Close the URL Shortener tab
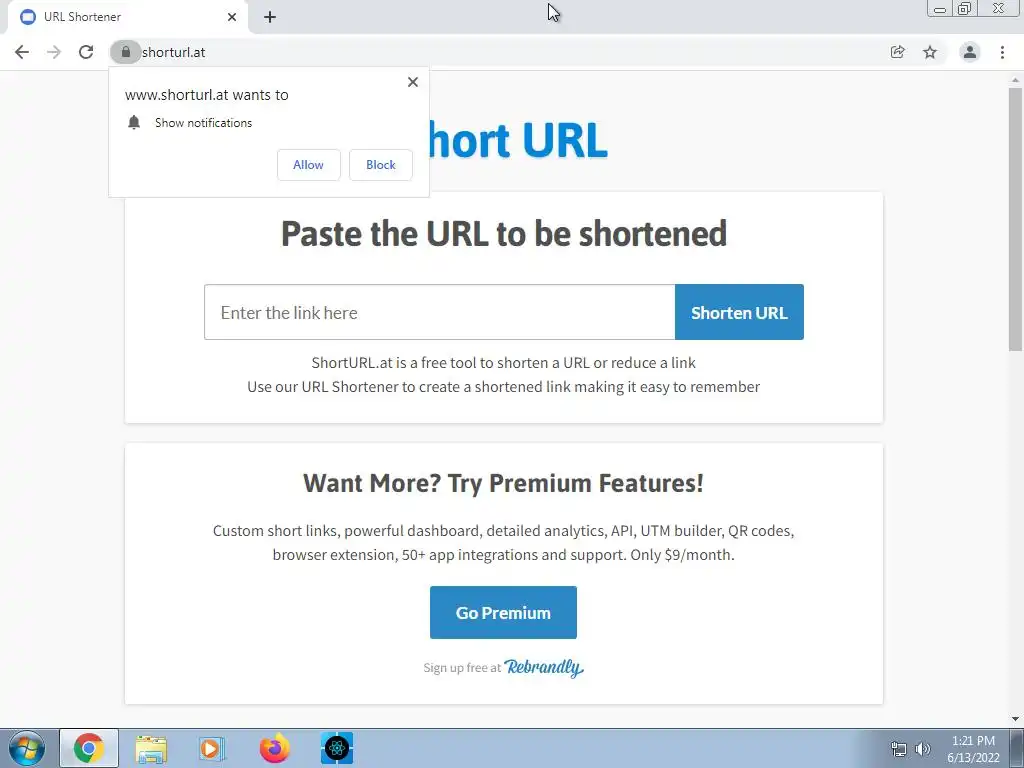 232,17
